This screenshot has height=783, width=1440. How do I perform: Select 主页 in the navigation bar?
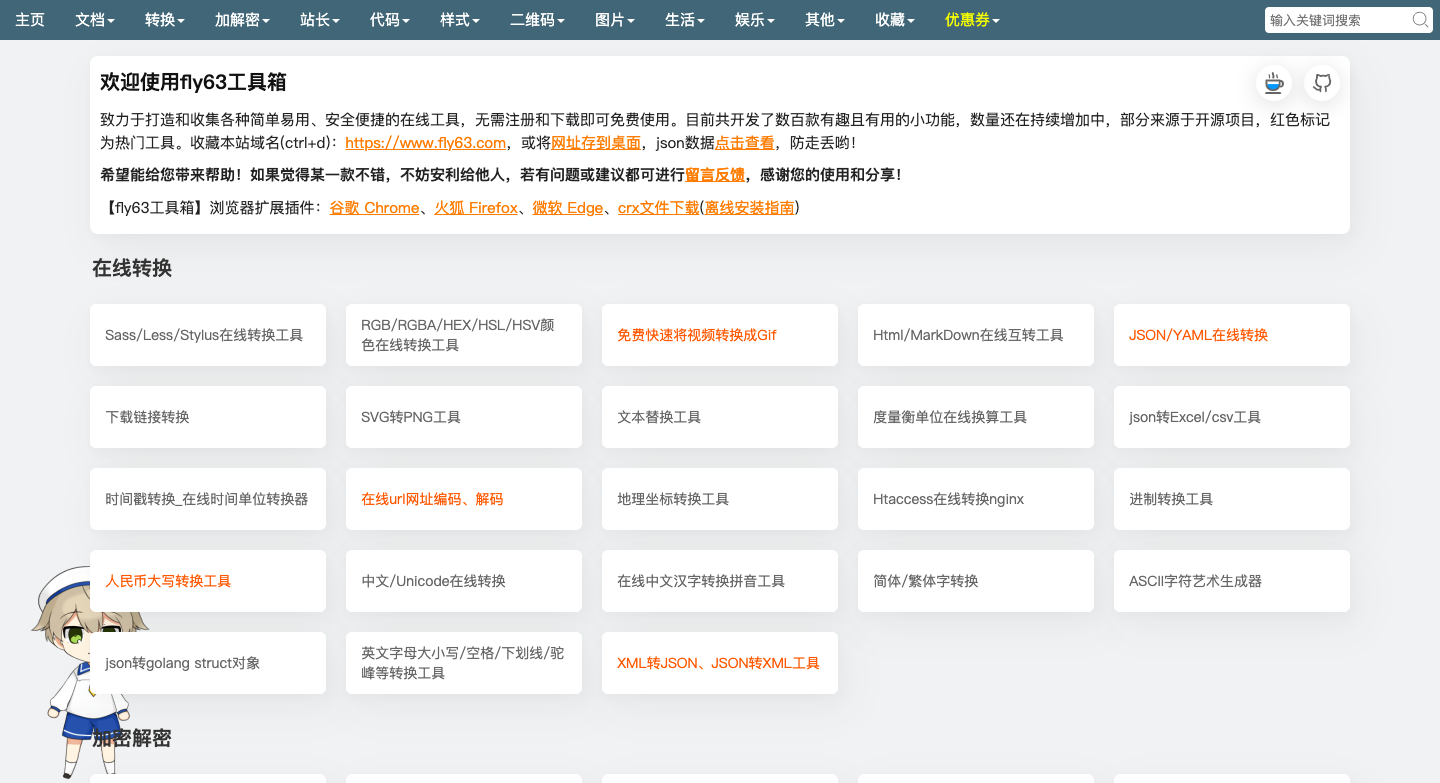tap(30, 19)
